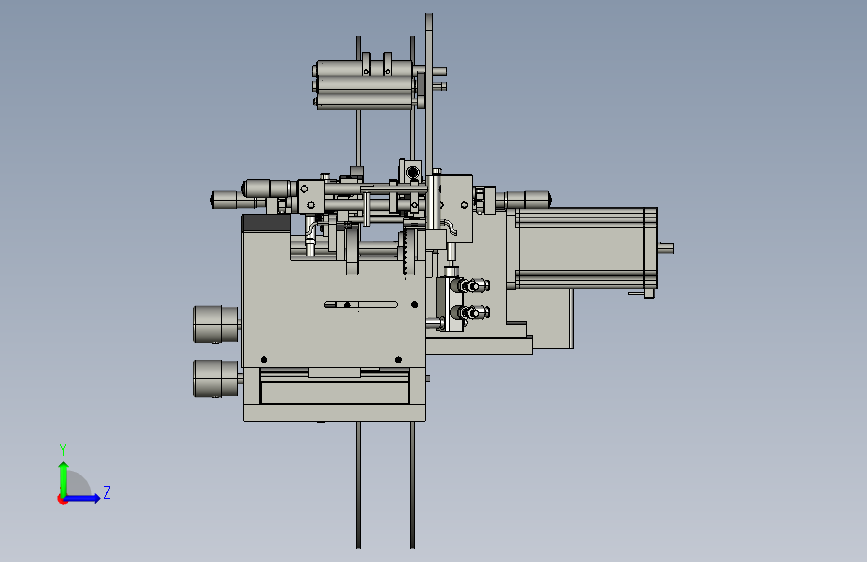Click the red X axis origin ball of triad

pyautogui.click(x=62, y=499)
